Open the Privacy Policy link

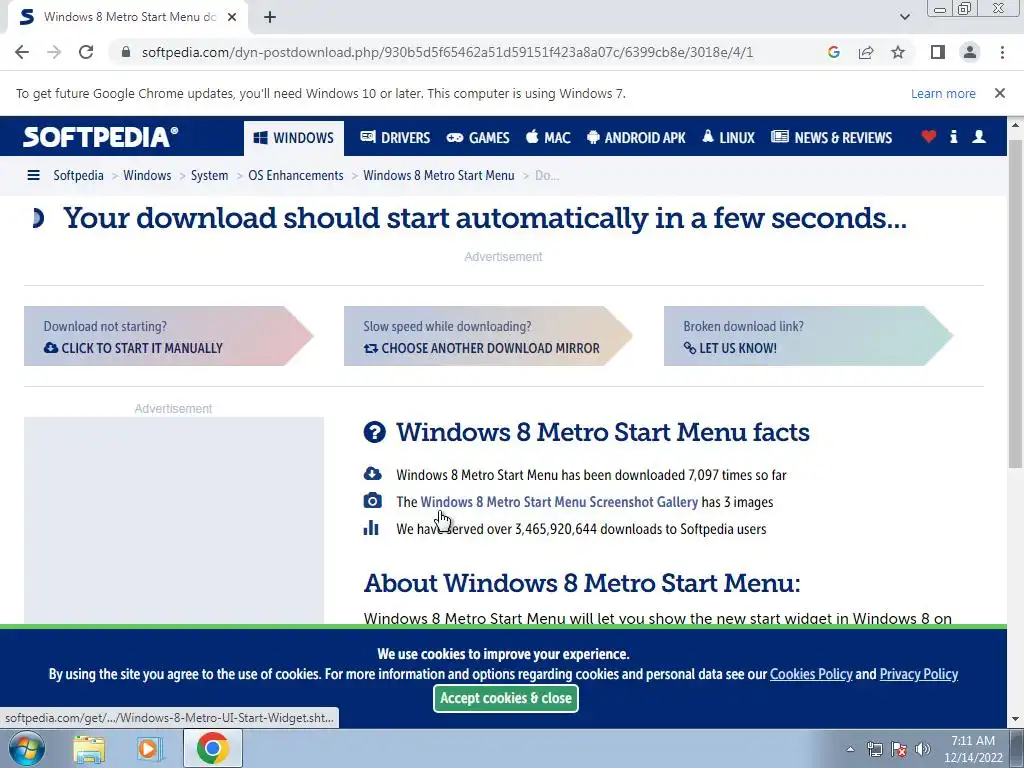pyautogui.click(x=918, y=674)
